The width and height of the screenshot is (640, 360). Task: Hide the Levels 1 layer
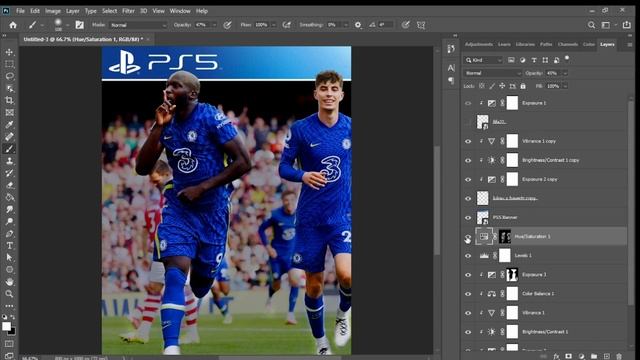click(x=468, y=256)
